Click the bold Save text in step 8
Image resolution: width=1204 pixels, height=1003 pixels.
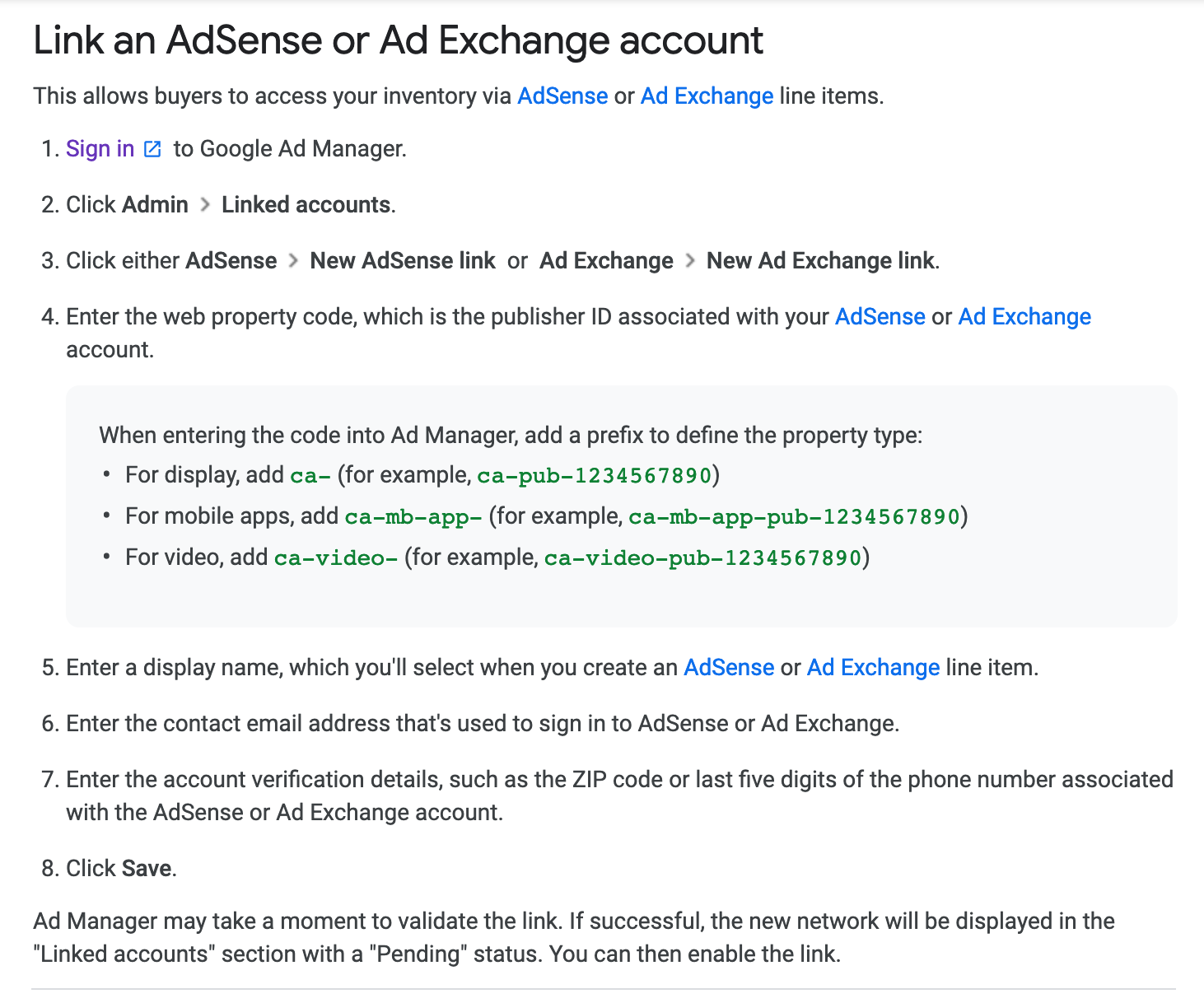[x=147, y=869]
